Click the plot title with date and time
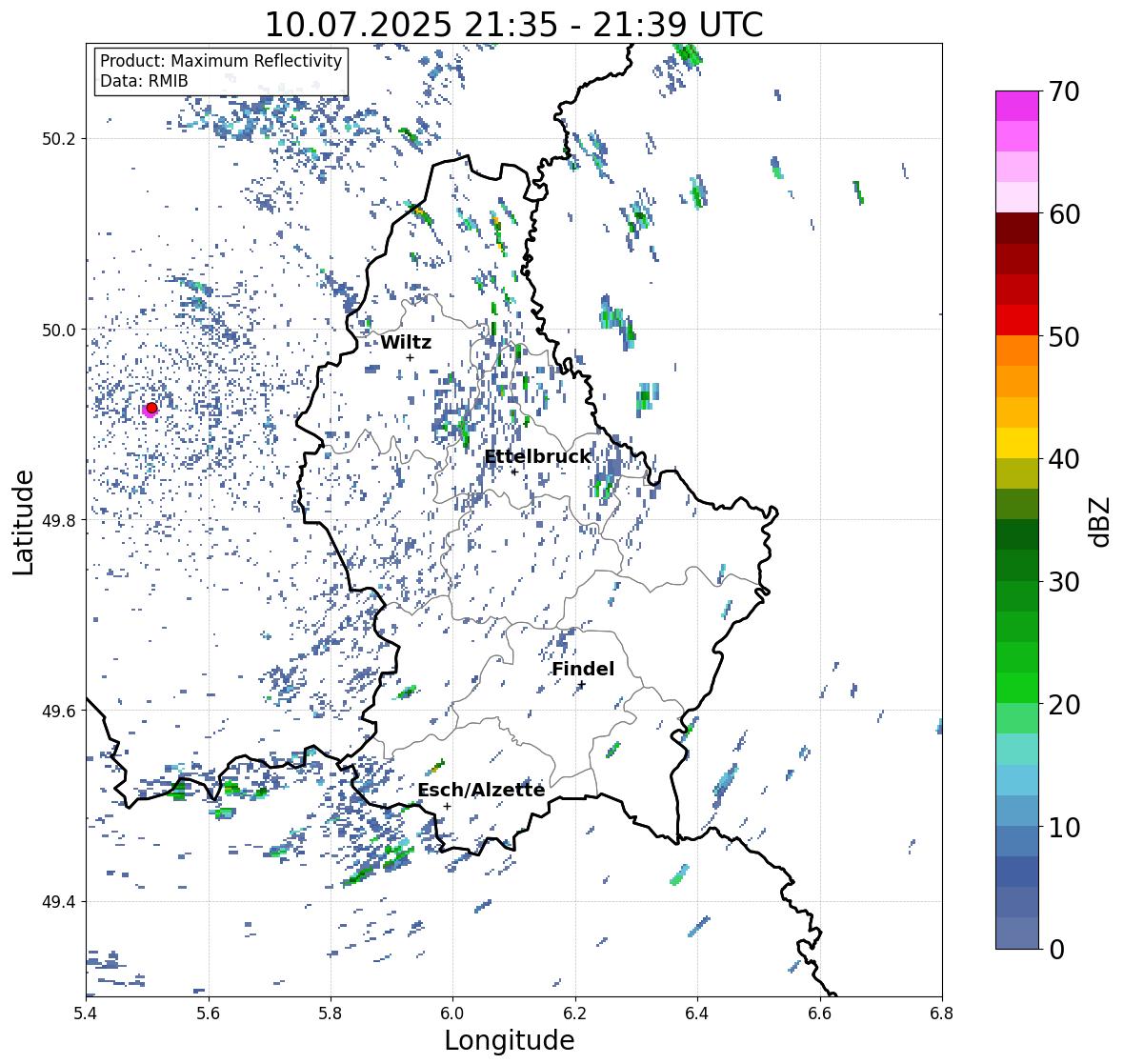This screenshot has height=1064, width=1123. (x=513, y=25)
